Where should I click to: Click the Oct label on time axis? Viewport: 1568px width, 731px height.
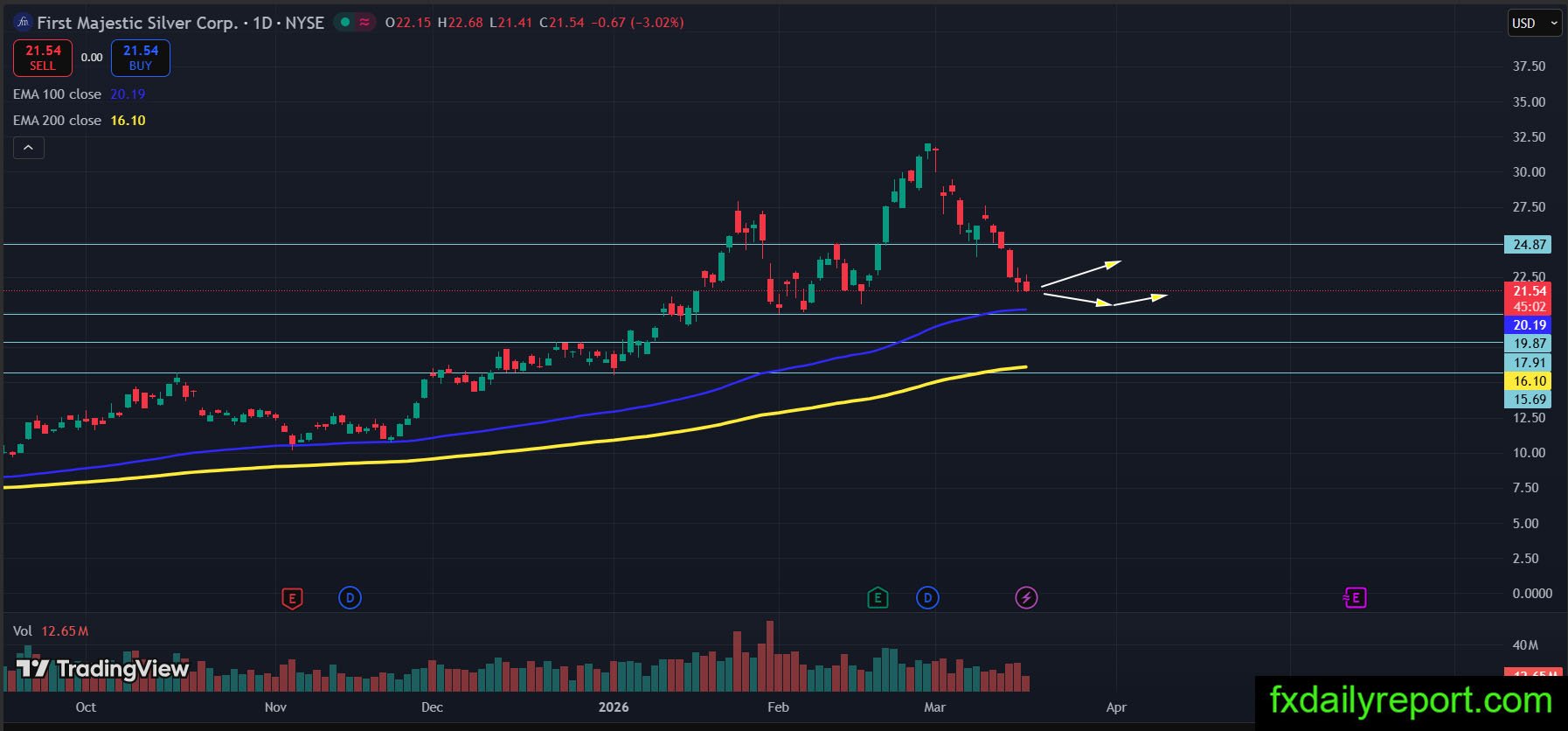(x=86, y=707)
